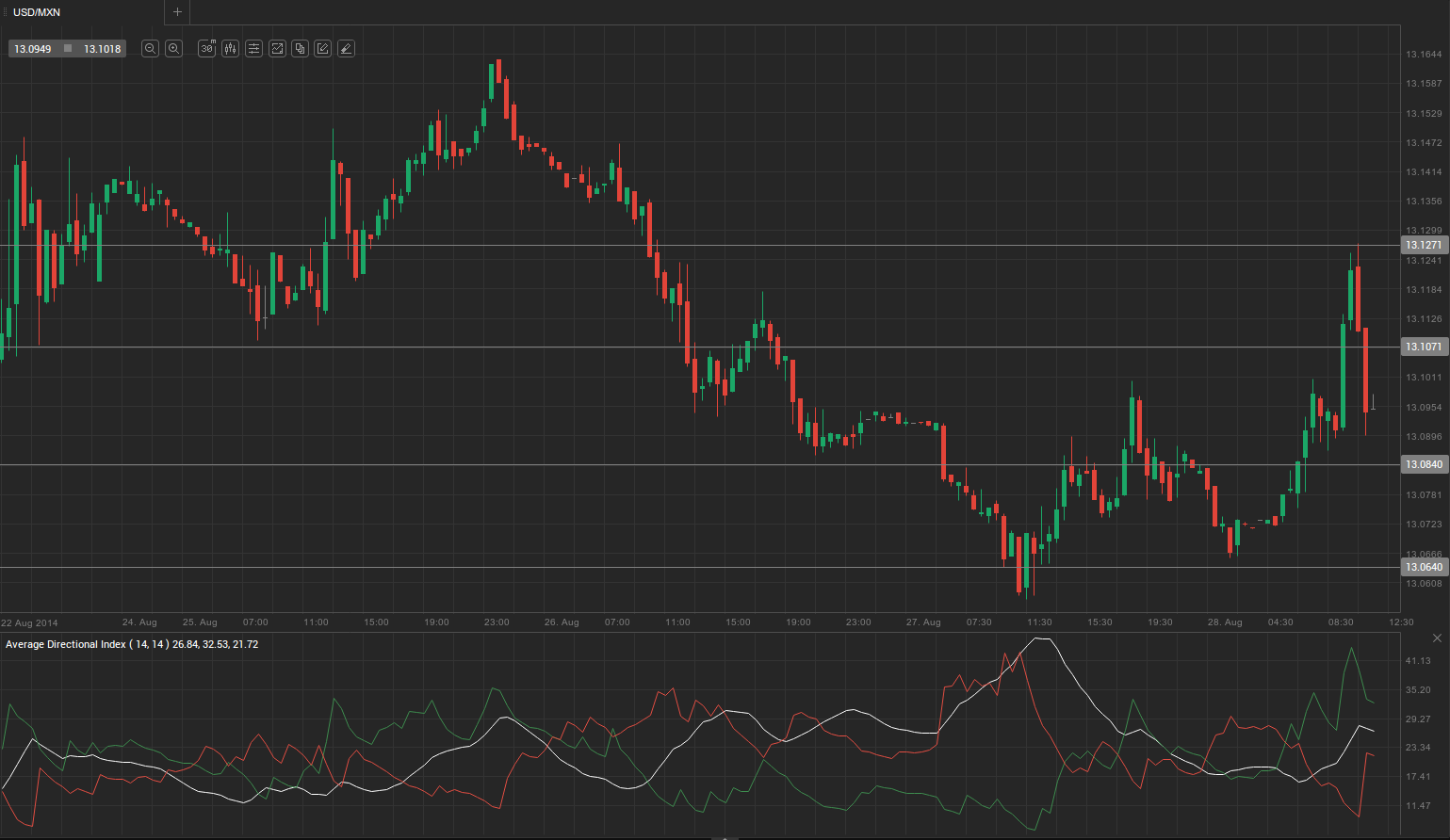Select the 13.0640 horizontal level label
Viewport: 1450px width, 840px height.
[x=1424, y=567]
